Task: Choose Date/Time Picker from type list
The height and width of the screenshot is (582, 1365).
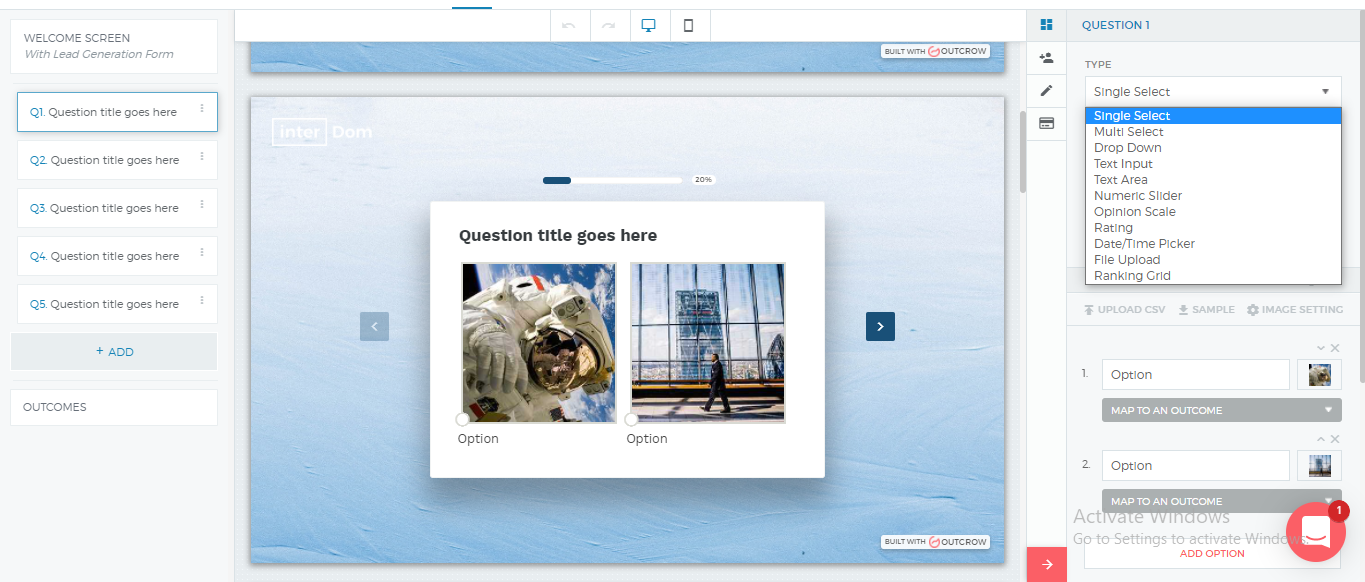Action: (1213, 244)
